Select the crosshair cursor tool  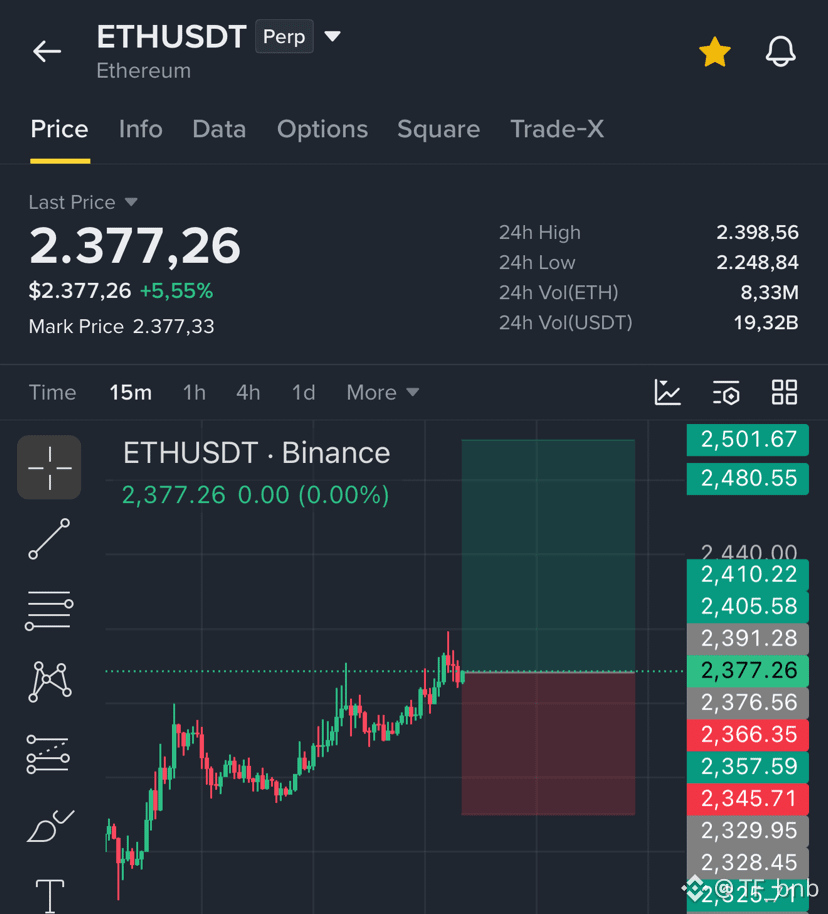click(49, 467)
